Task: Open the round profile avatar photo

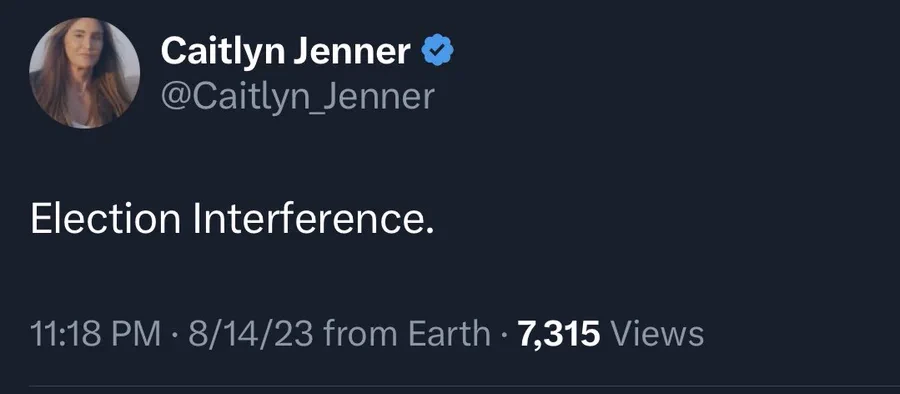Action: tap(84, 72)
